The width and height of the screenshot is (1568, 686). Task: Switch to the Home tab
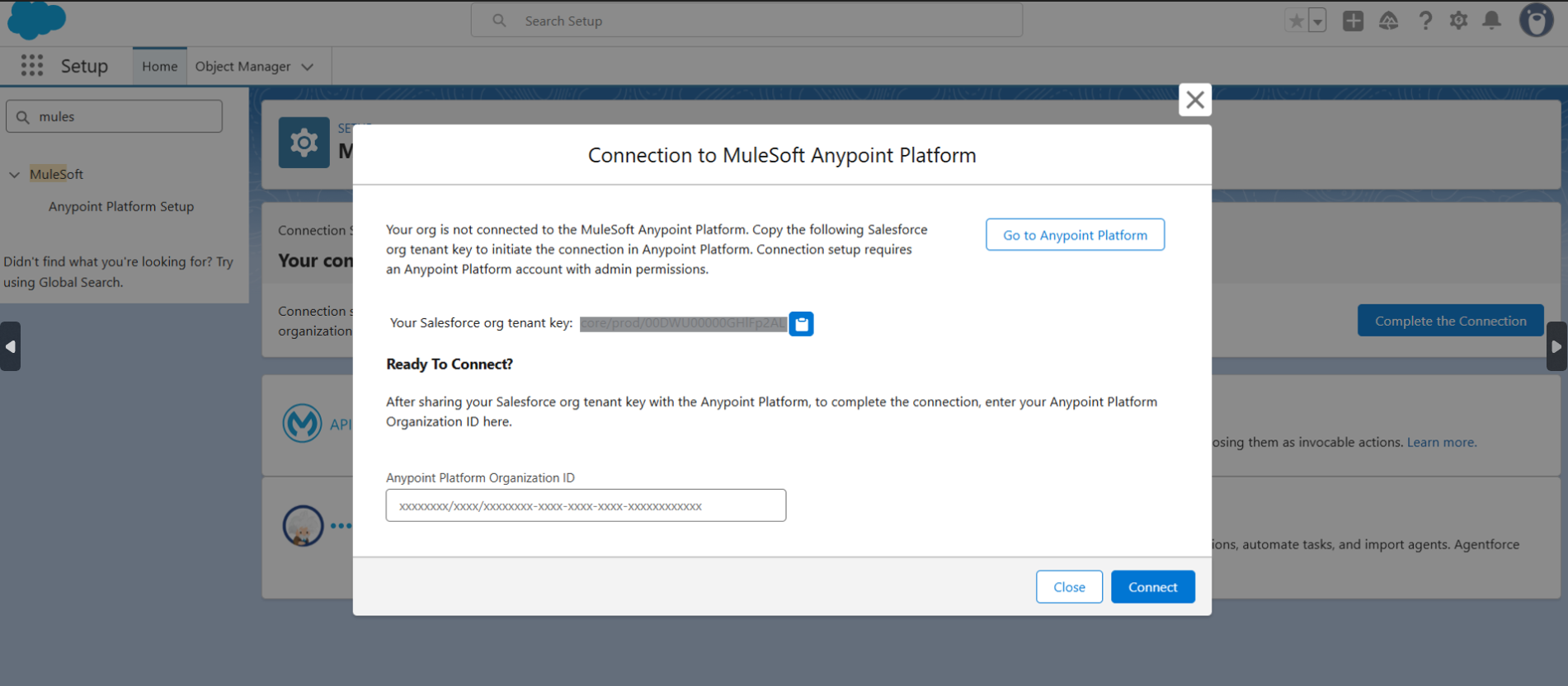(x=159, y=66)
